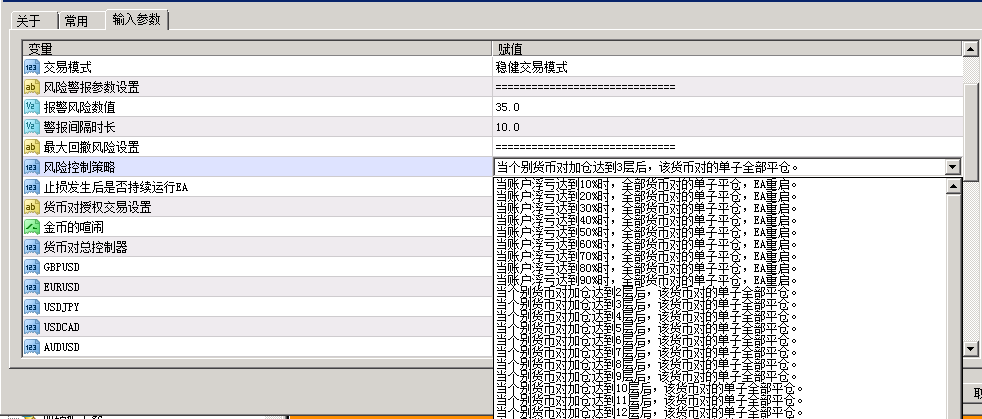Click the selected 风险控制策略 combo box value
Image resolution: width=982 pixels, height=419 pixels.
point(720,167)
